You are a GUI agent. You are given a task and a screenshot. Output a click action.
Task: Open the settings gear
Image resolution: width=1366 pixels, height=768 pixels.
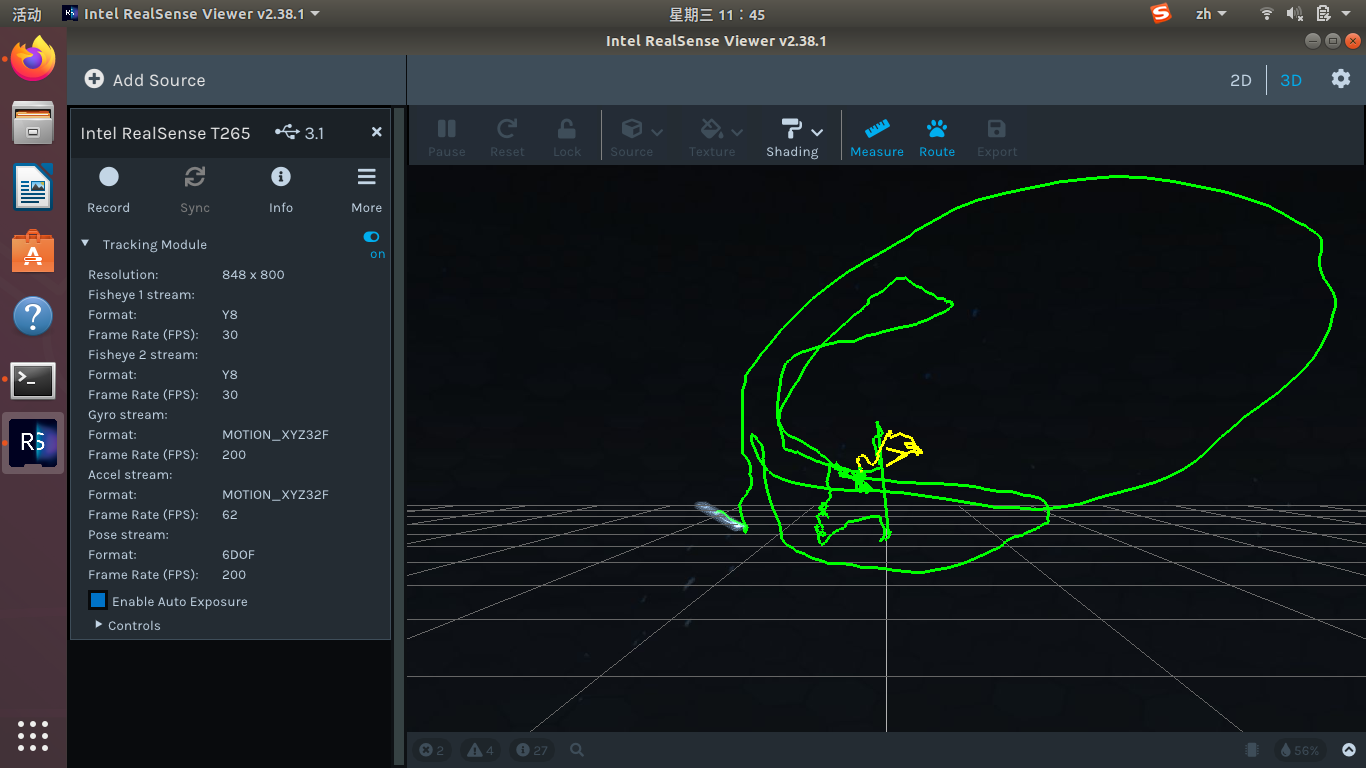(x=1341, y=79)
